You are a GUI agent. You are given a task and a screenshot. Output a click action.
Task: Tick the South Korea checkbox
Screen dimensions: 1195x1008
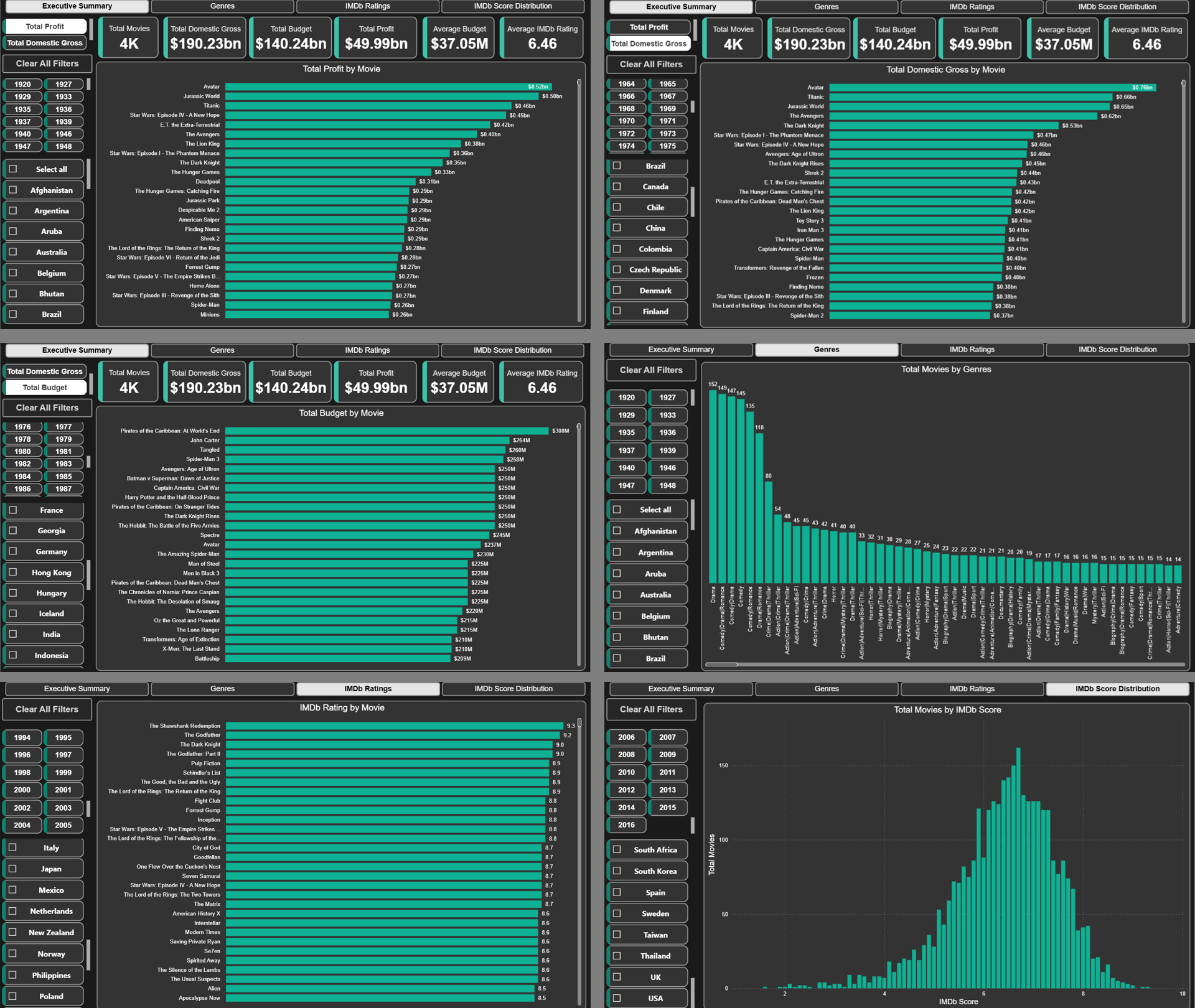click(617, 870)
